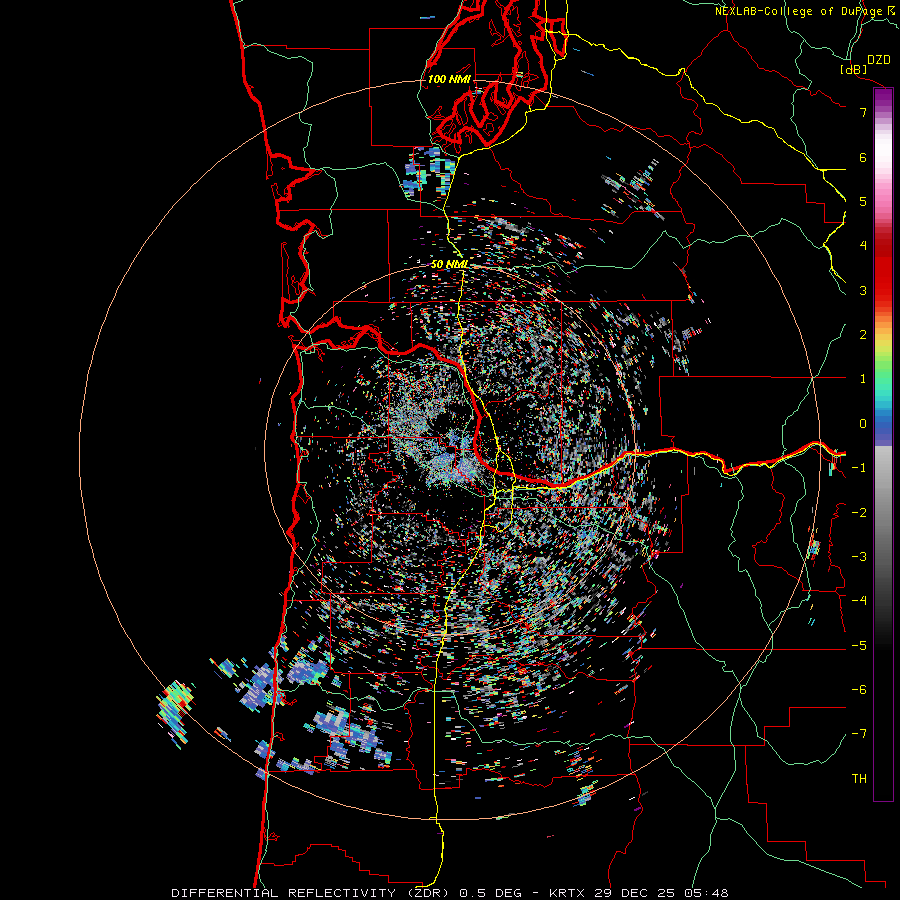Click the legend label '5'

[863, 201]
